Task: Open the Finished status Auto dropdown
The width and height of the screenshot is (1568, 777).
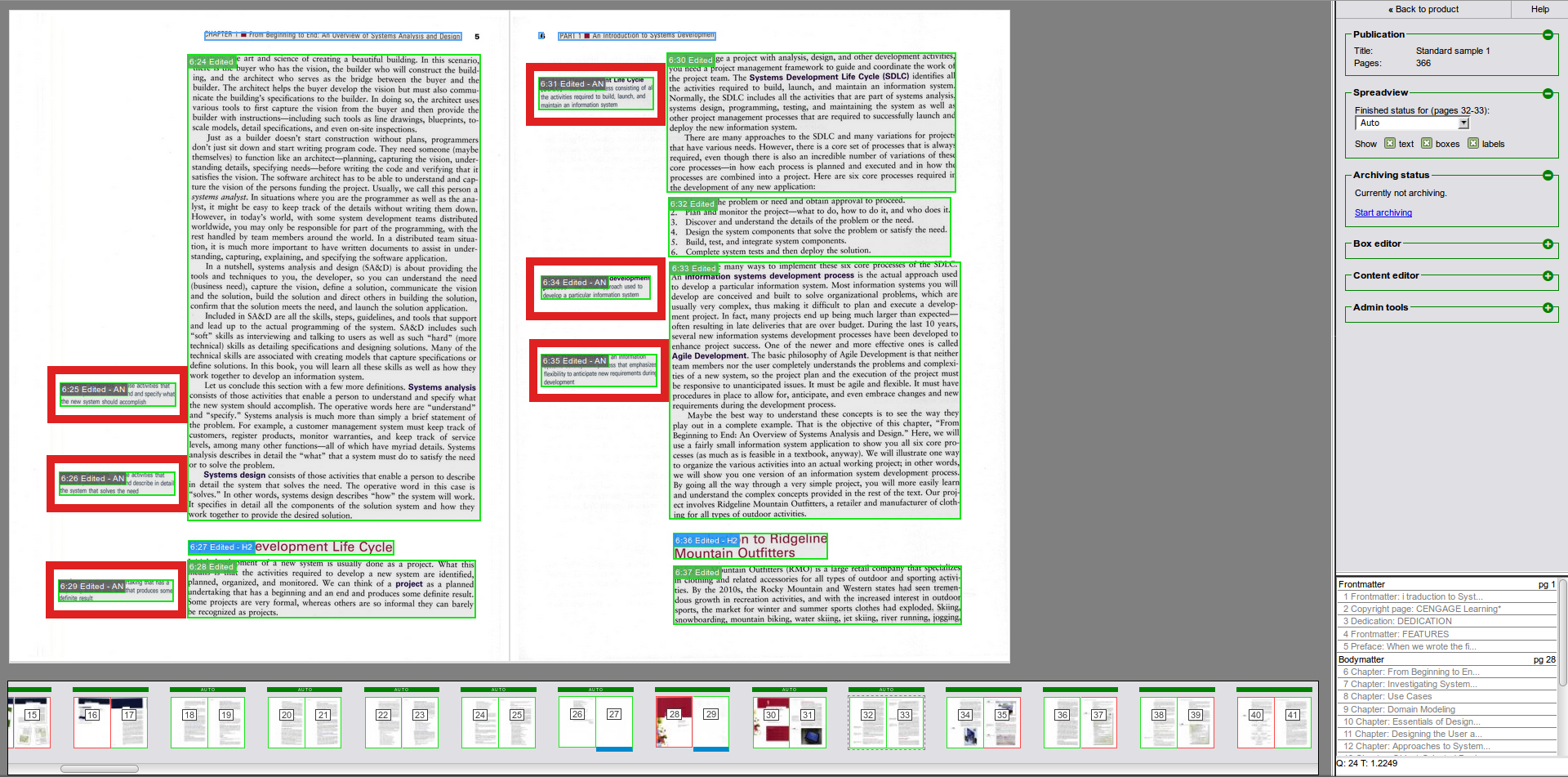Action: click(x=1463, y=123)
